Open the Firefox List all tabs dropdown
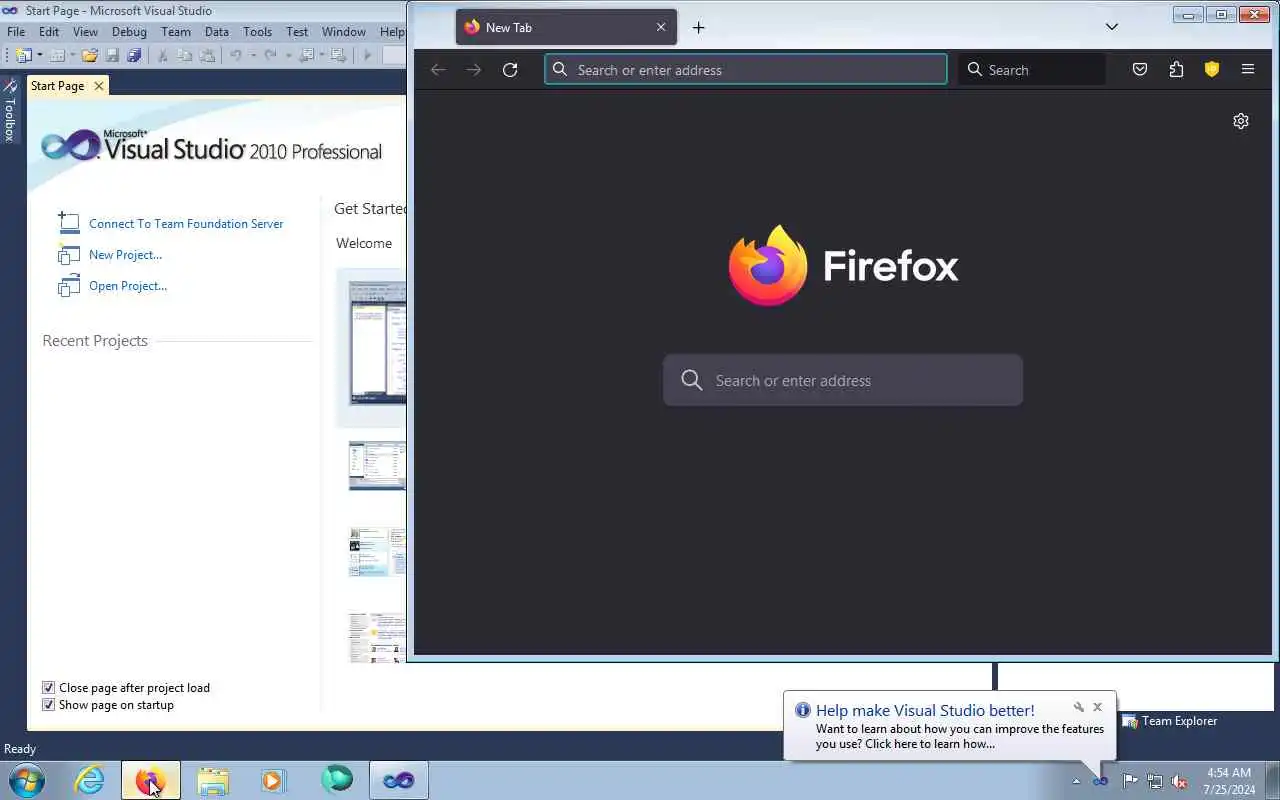1280x800 pixels. [1111, 27]
